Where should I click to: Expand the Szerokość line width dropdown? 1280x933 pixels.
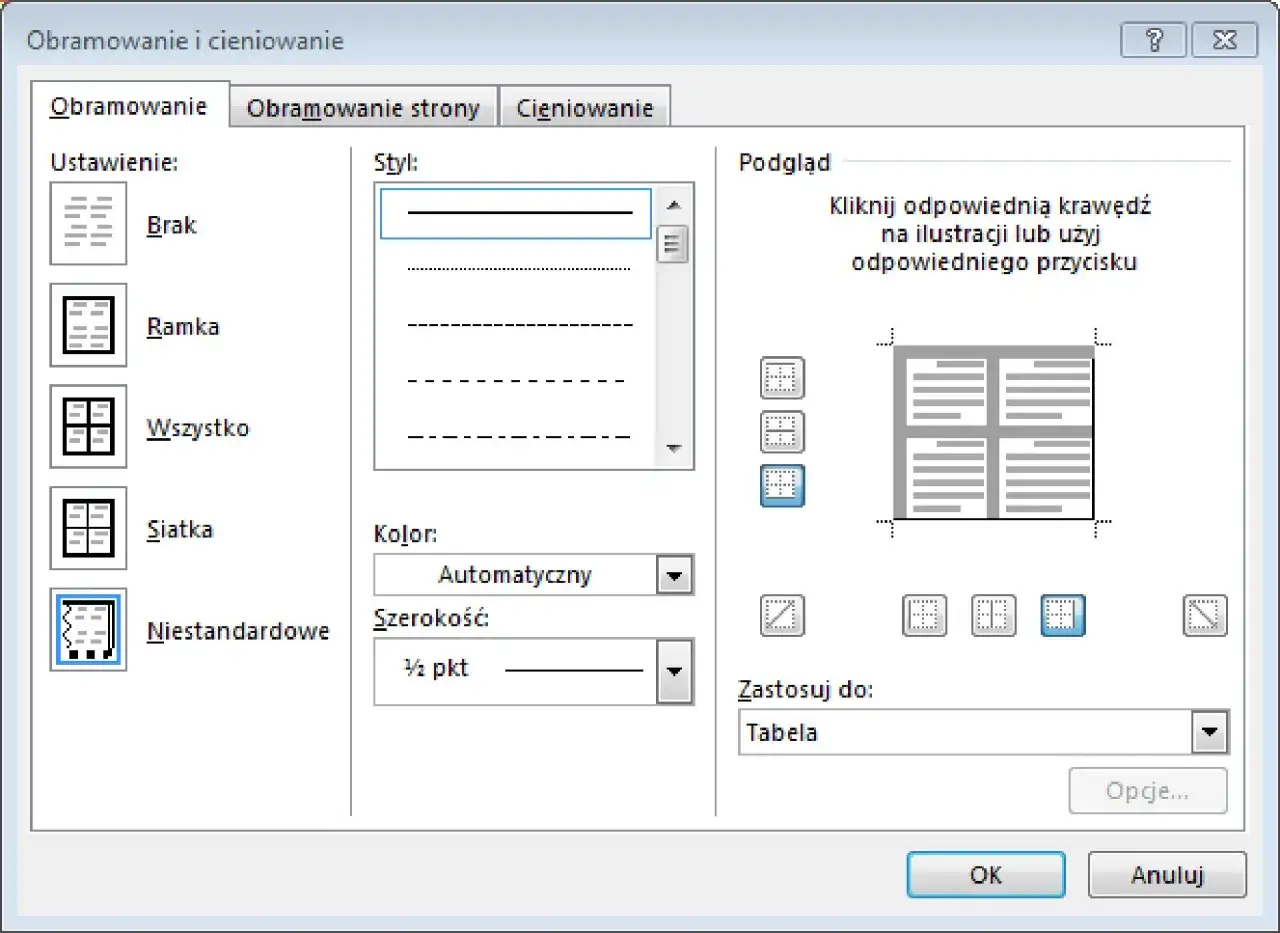pos(674,671)
